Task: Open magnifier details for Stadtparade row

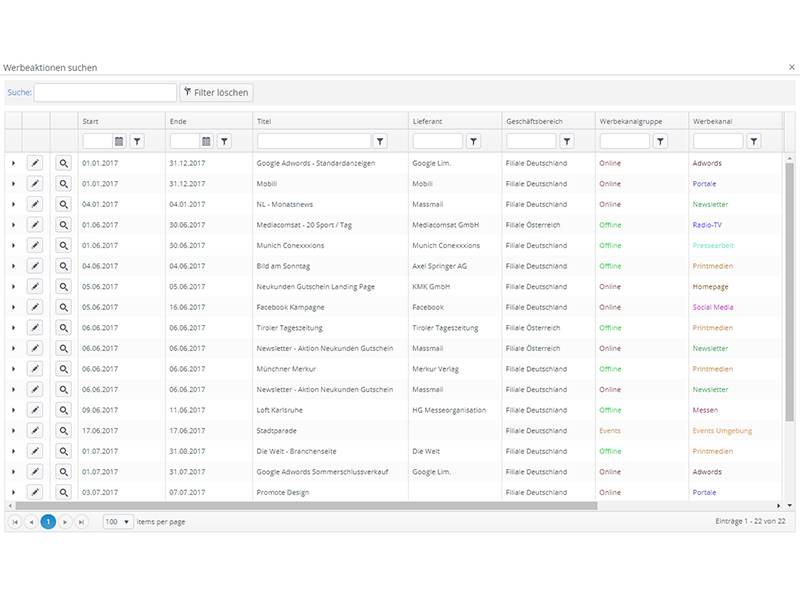Action: point(63,431)
